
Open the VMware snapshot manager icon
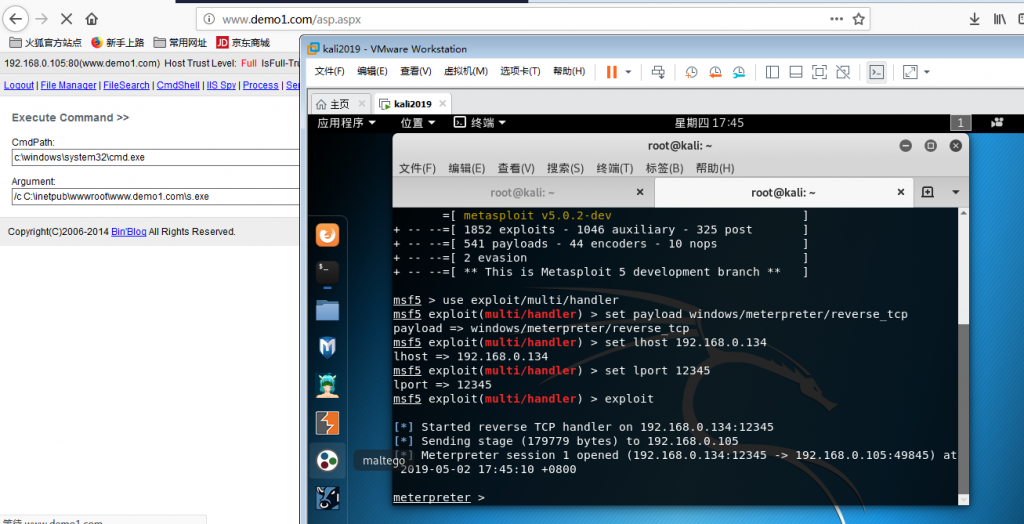pyautogui.click(x=739, y=72)
